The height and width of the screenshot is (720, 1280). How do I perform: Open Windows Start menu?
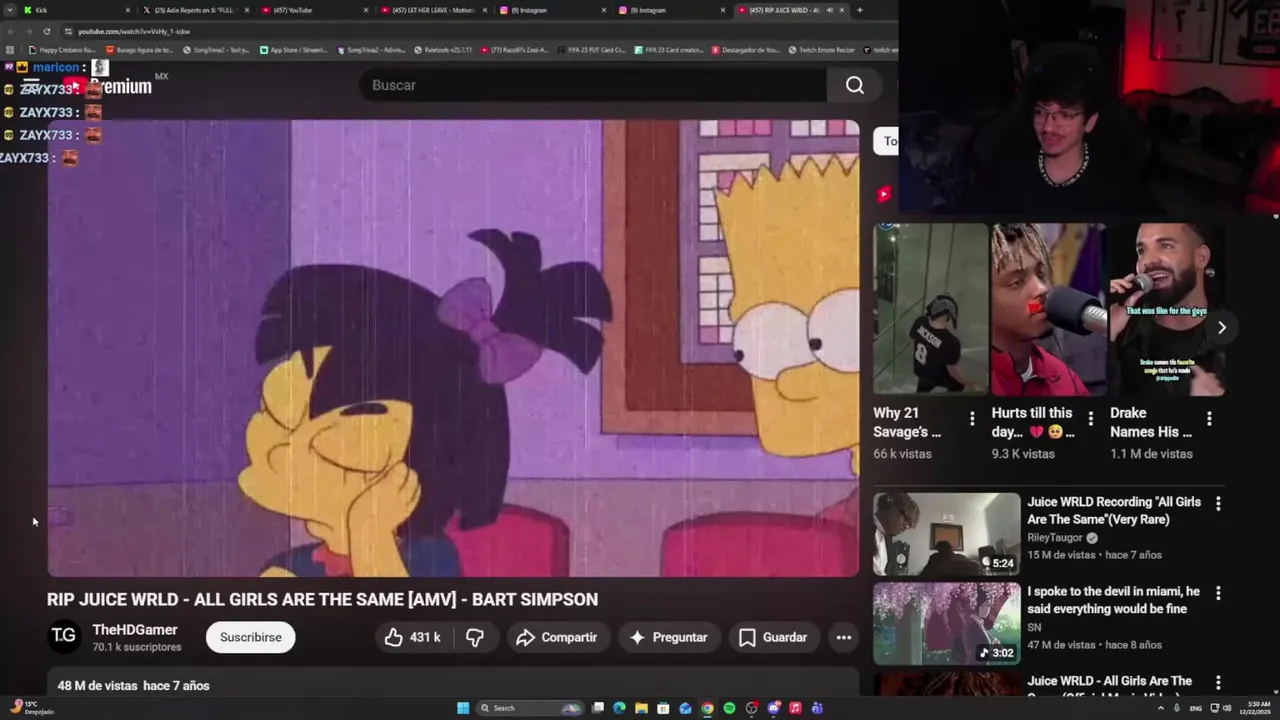pos(463,708)
